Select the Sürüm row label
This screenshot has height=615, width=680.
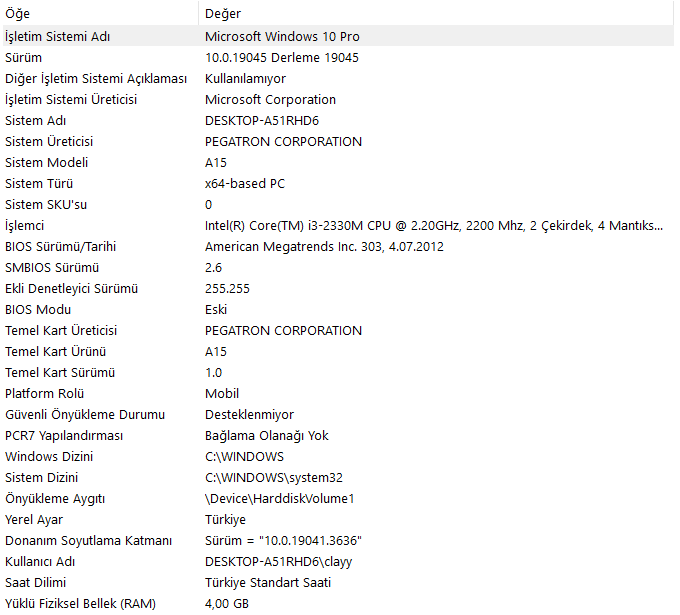[23, 58]
